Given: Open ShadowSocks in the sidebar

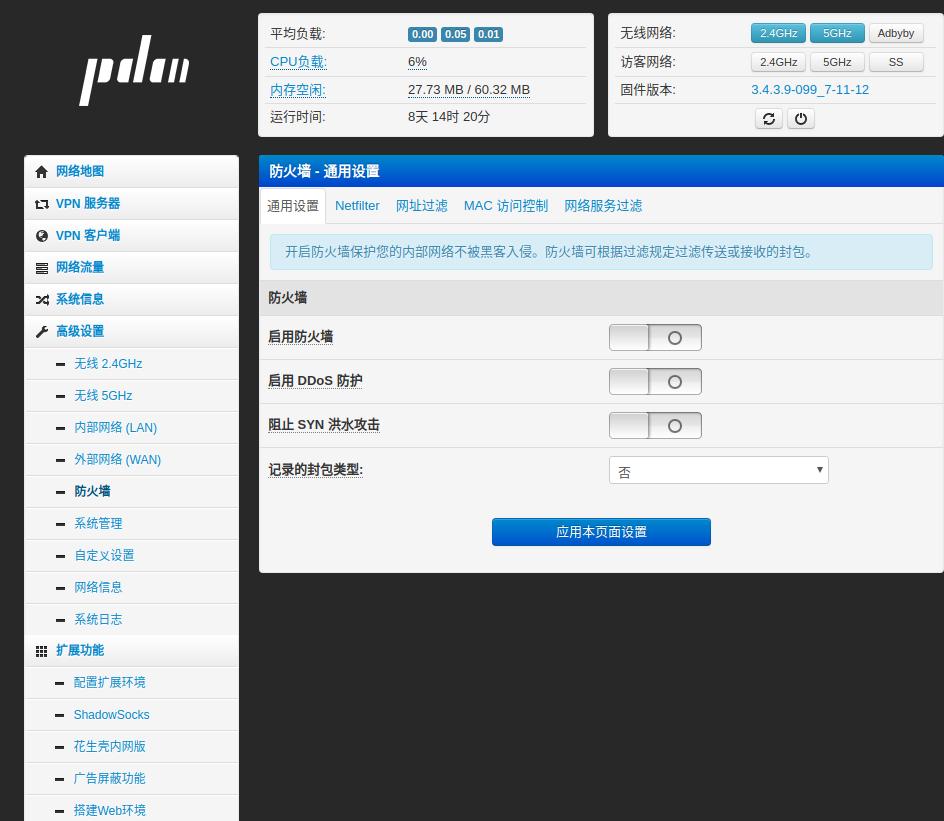Looking at the screenshot, I should [131, 714].
